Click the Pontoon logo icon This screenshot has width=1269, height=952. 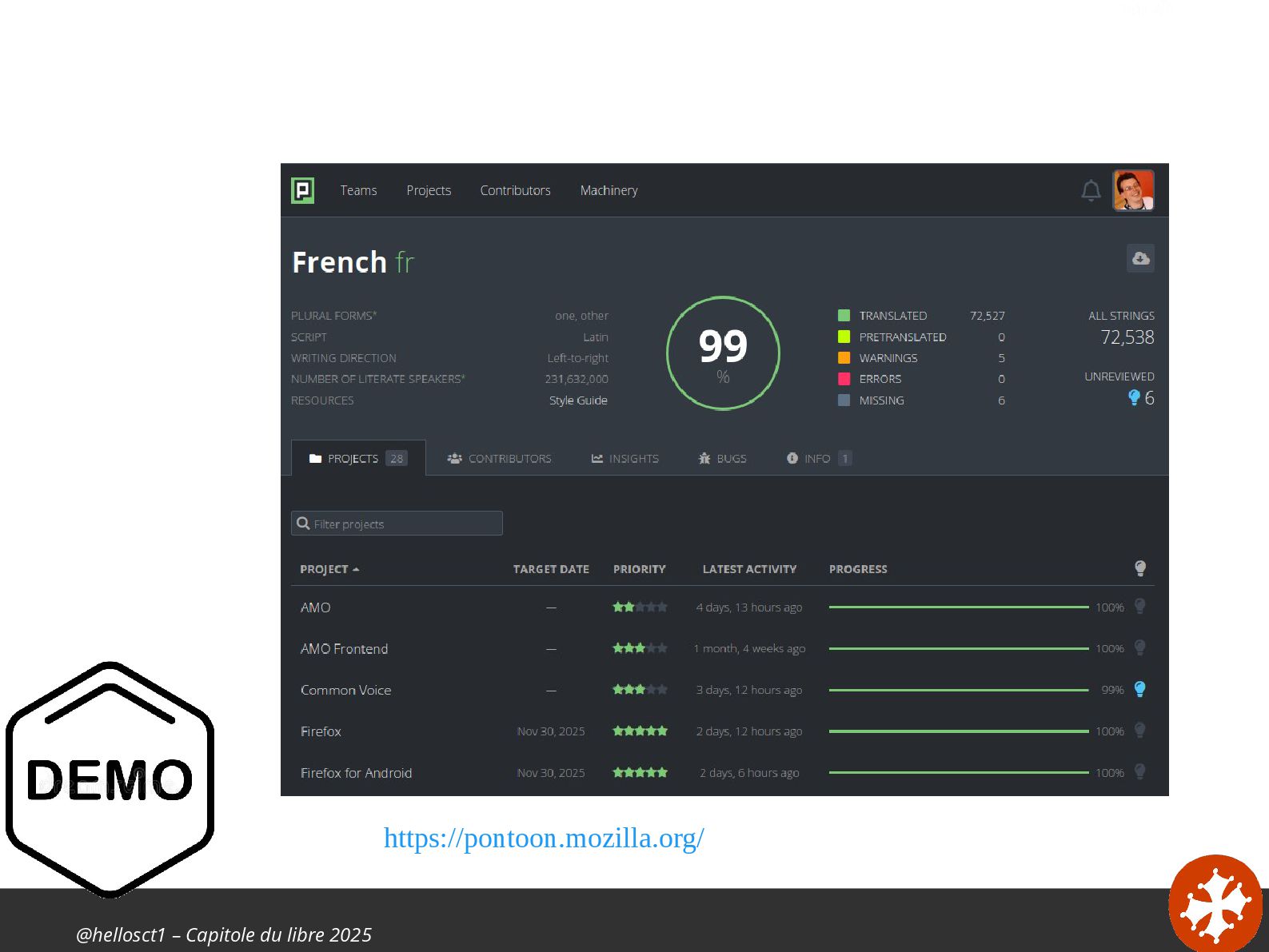302,190
